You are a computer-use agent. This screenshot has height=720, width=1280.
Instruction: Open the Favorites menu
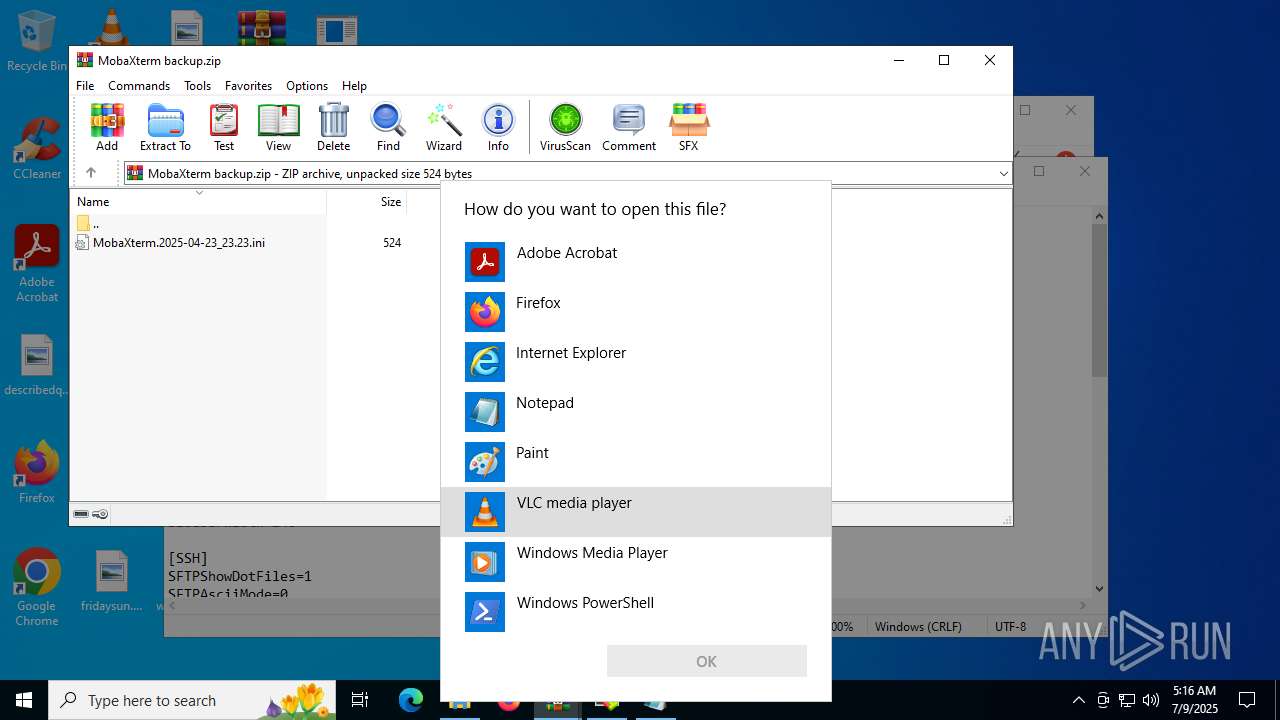point(248,86)
